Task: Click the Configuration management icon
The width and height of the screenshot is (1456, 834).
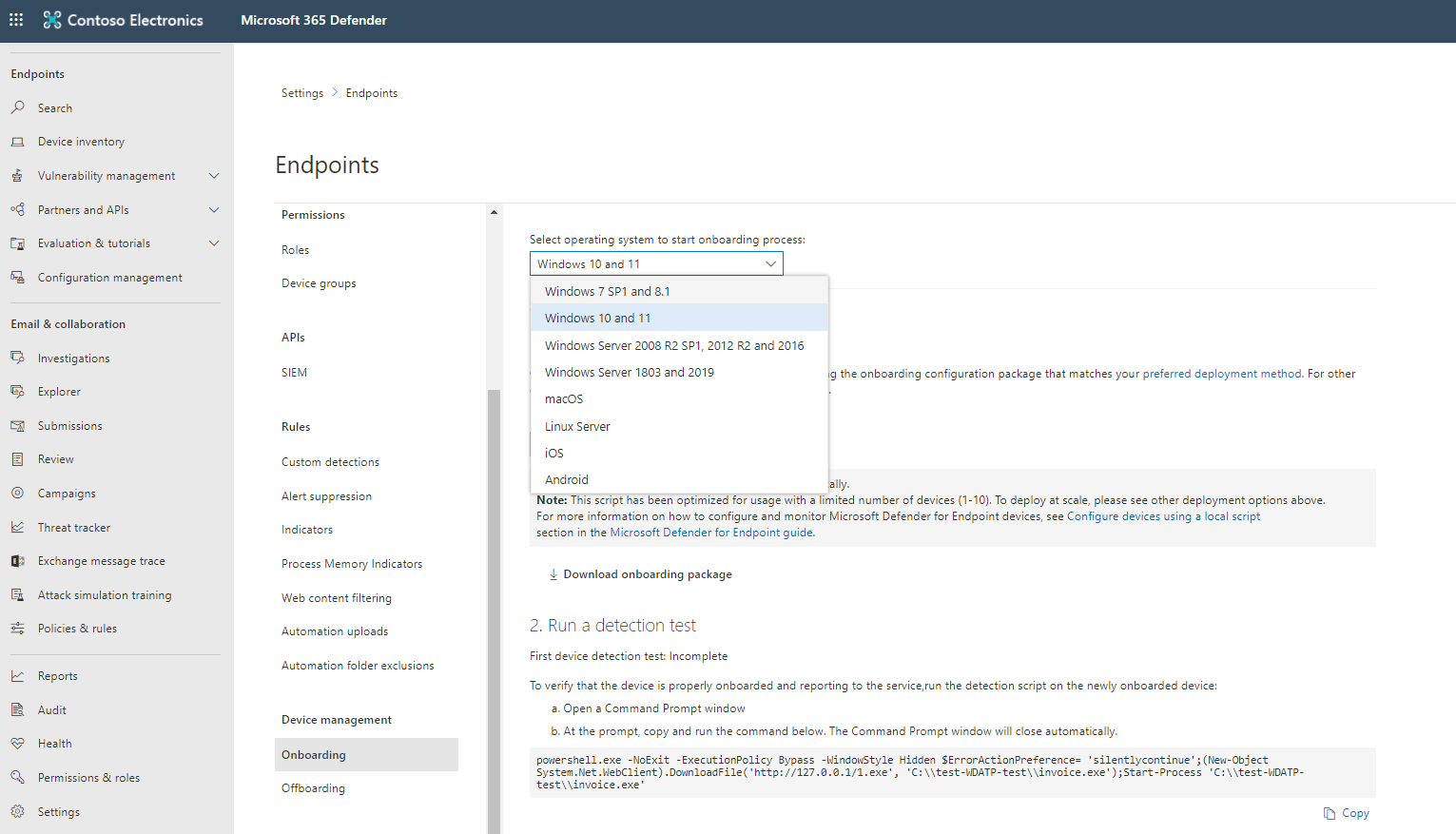Action: tap(17, 278)
